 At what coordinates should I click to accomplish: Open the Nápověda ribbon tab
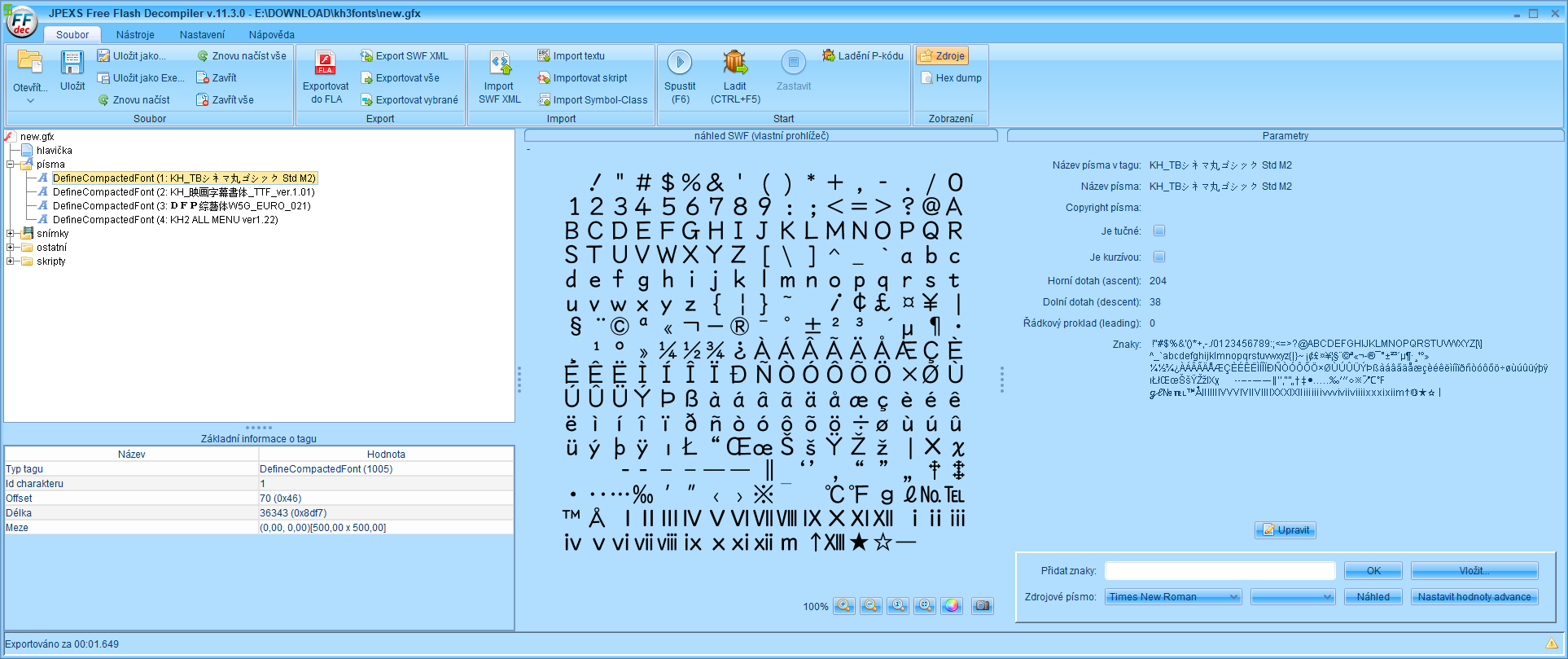pyautogui.click(x=272, y=35)
